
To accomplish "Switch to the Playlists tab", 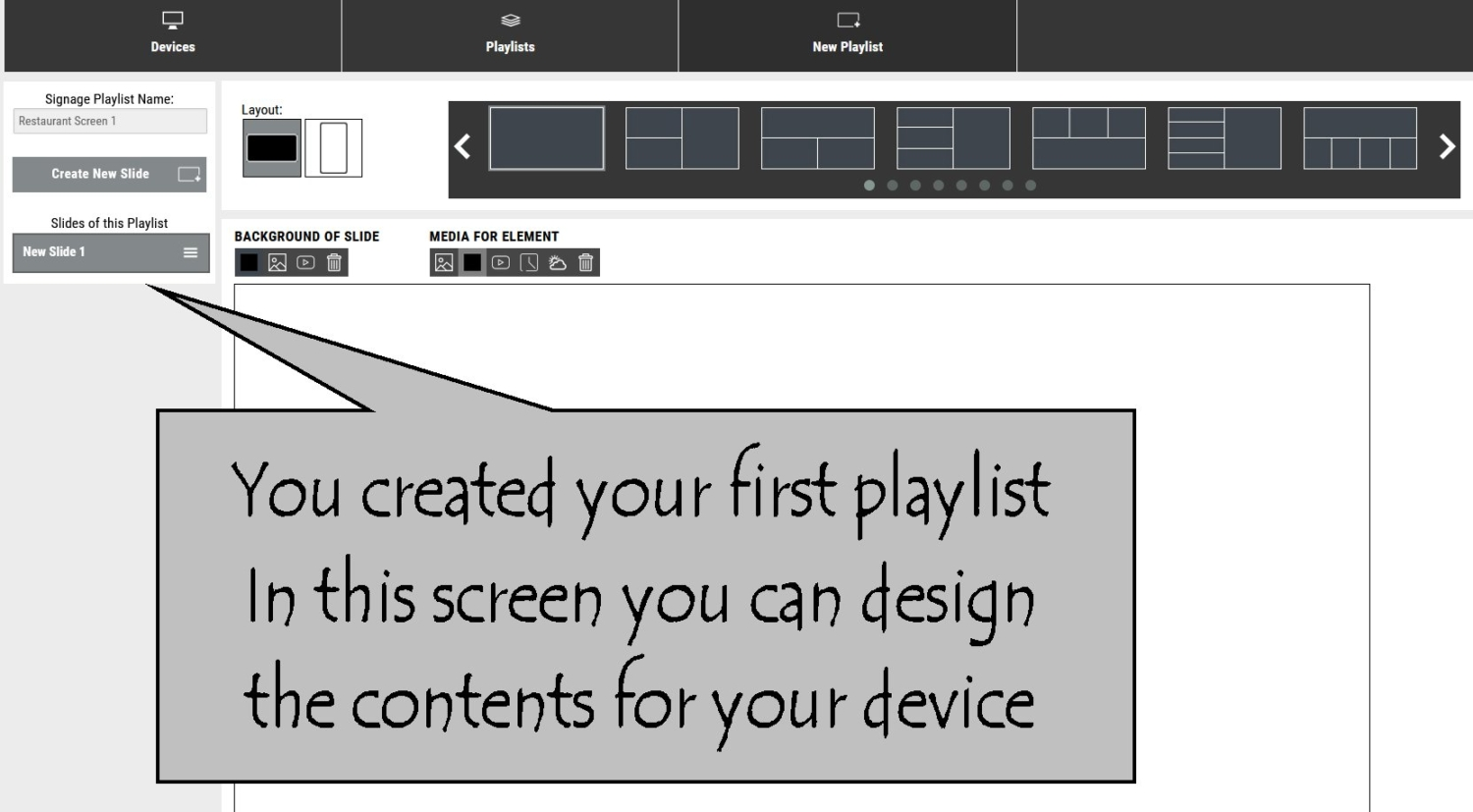I will [x=511, y=35].
